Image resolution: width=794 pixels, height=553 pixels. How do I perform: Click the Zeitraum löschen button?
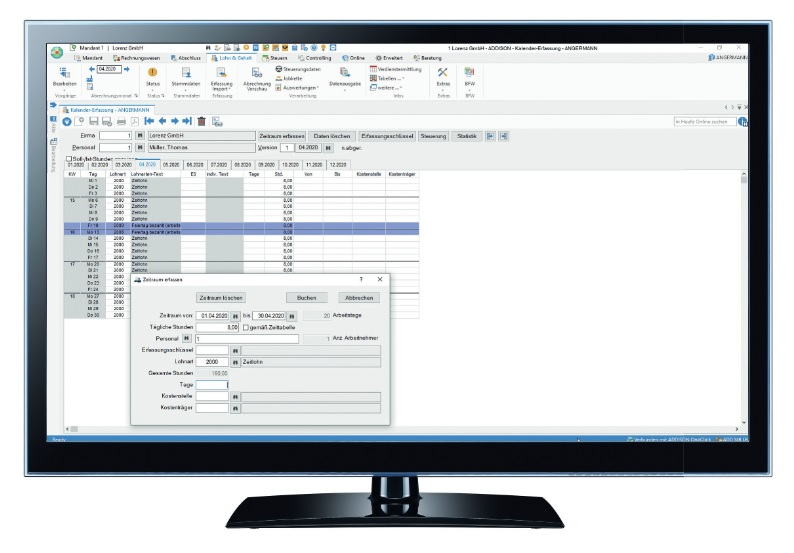221,297
